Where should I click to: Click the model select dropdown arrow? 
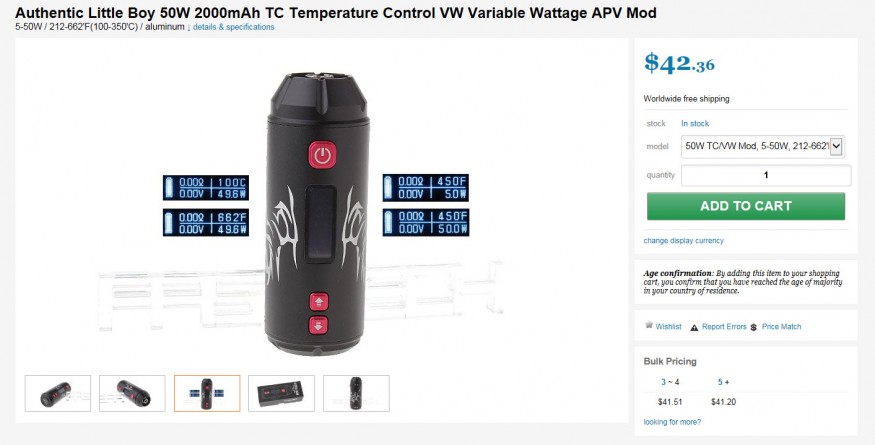(x=836, y=147)
